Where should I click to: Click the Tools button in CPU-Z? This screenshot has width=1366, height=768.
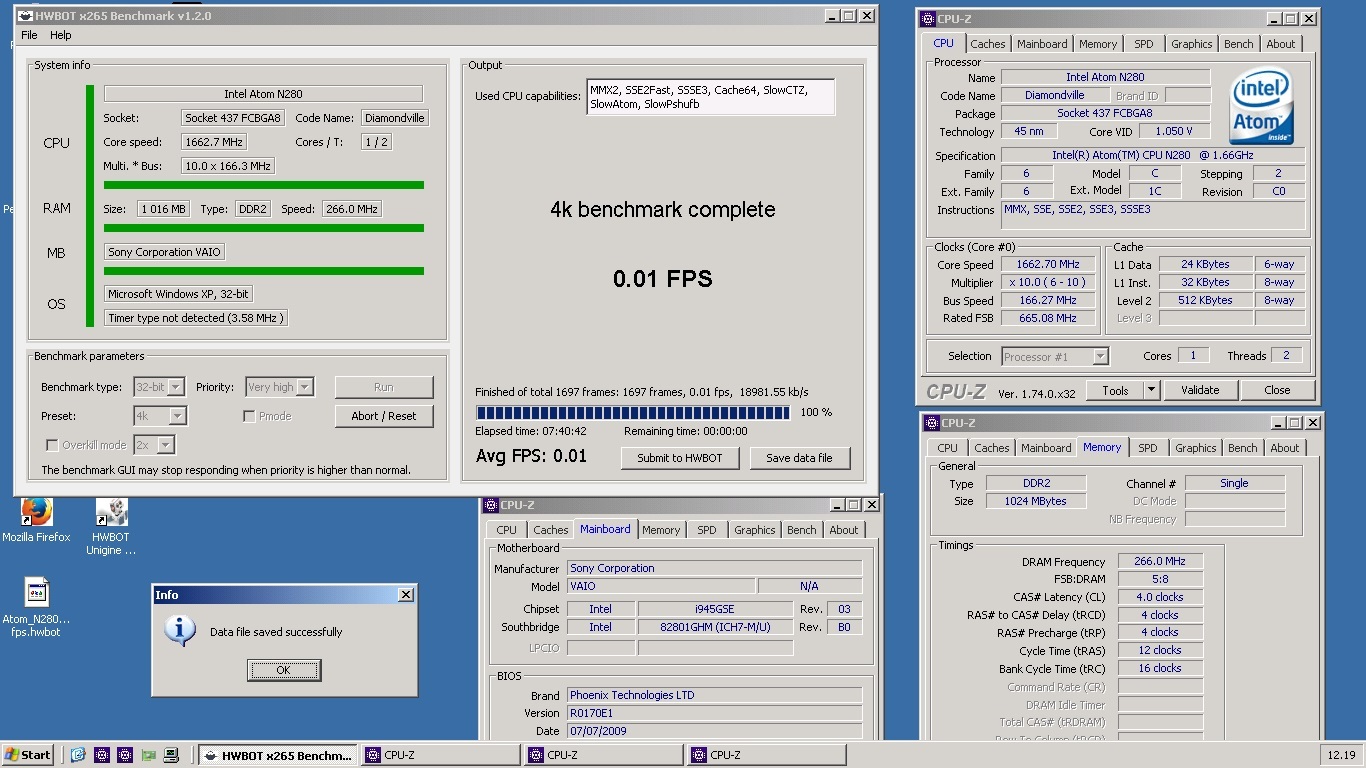(1115, 390)
